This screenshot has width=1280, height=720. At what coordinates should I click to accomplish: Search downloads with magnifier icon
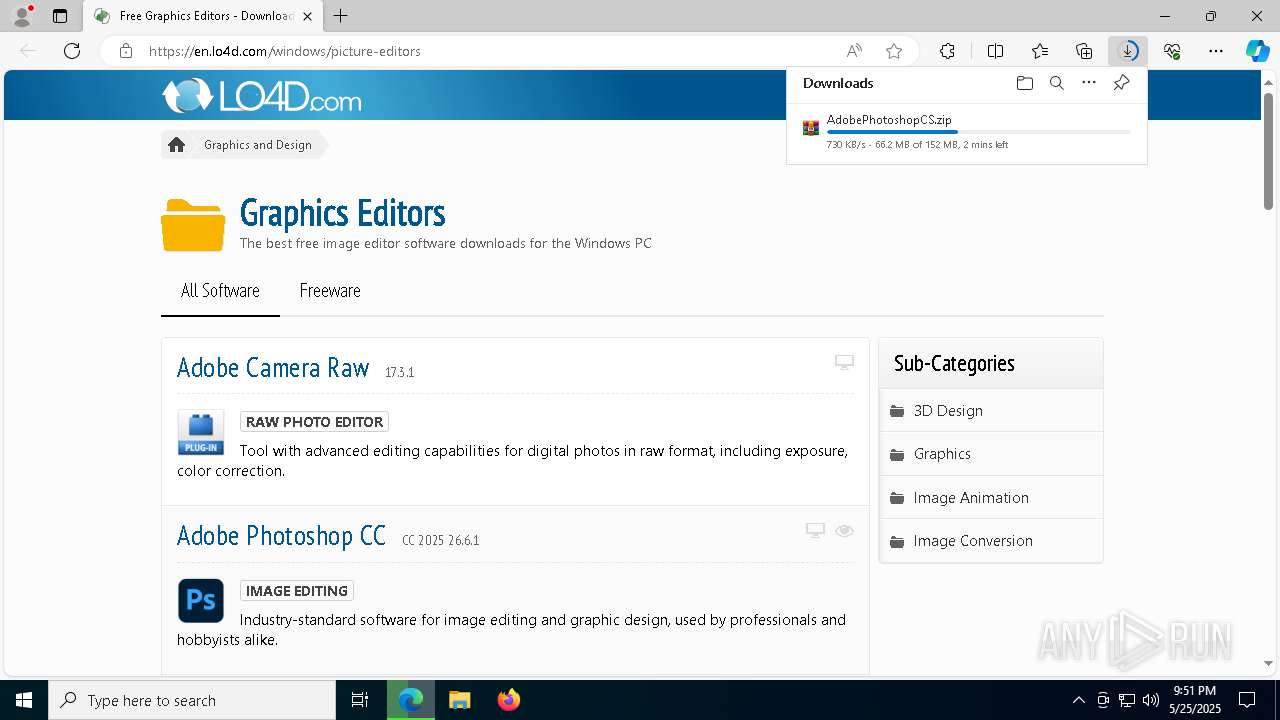[1056, 83]
